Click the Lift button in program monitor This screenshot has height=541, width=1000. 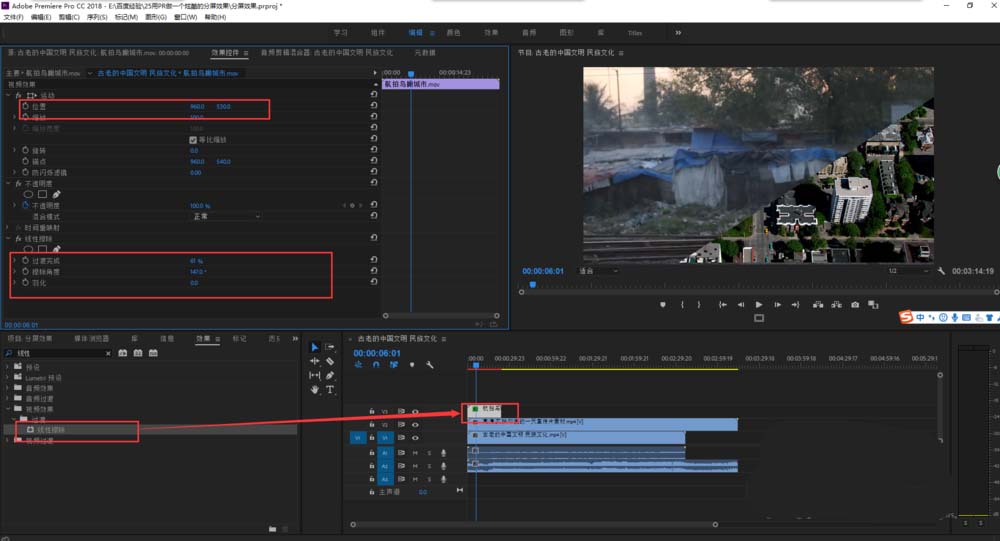coord(818,305)
